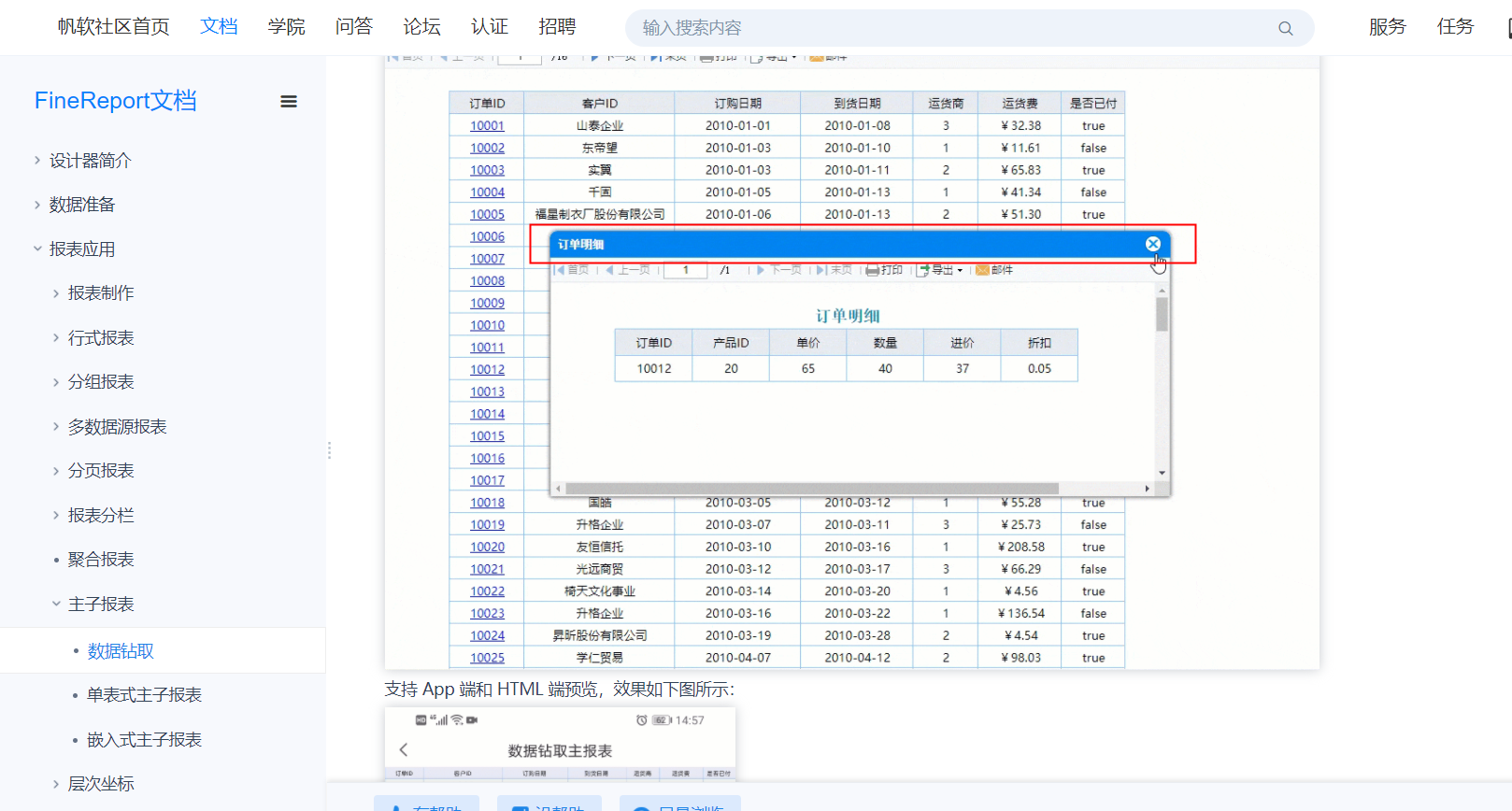Click the 是否已付 column header
Image resolution: width=1512 pixels, height=811 pixels.
(1093, 104)
